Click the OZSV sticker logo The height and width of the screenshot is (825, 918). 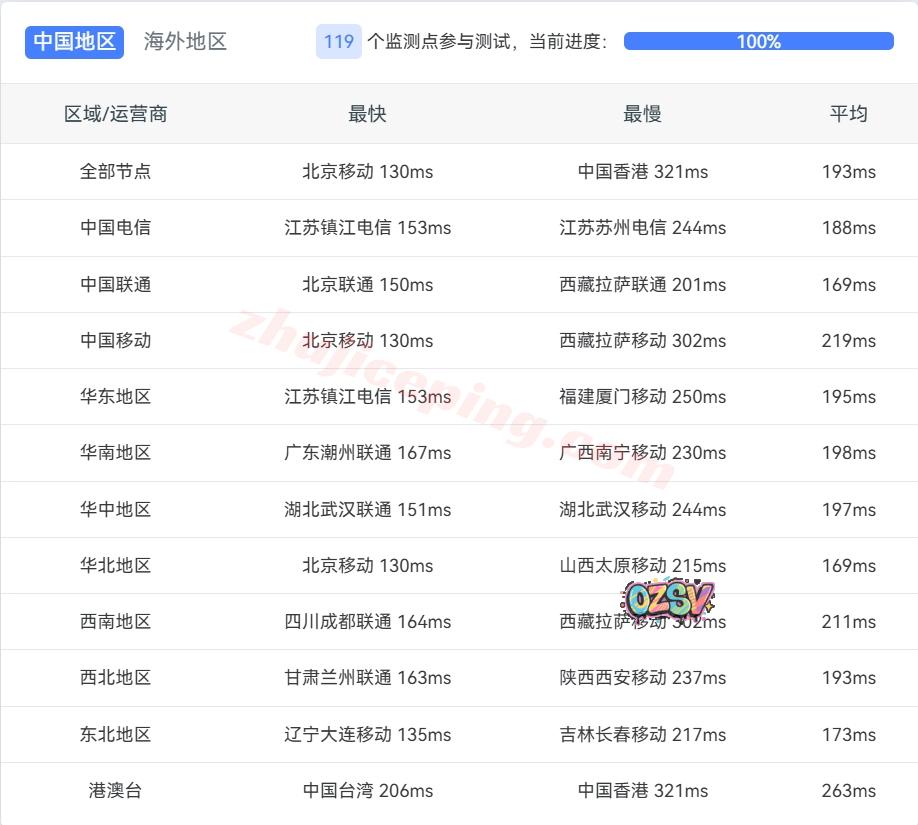click(x=668, y=599)
